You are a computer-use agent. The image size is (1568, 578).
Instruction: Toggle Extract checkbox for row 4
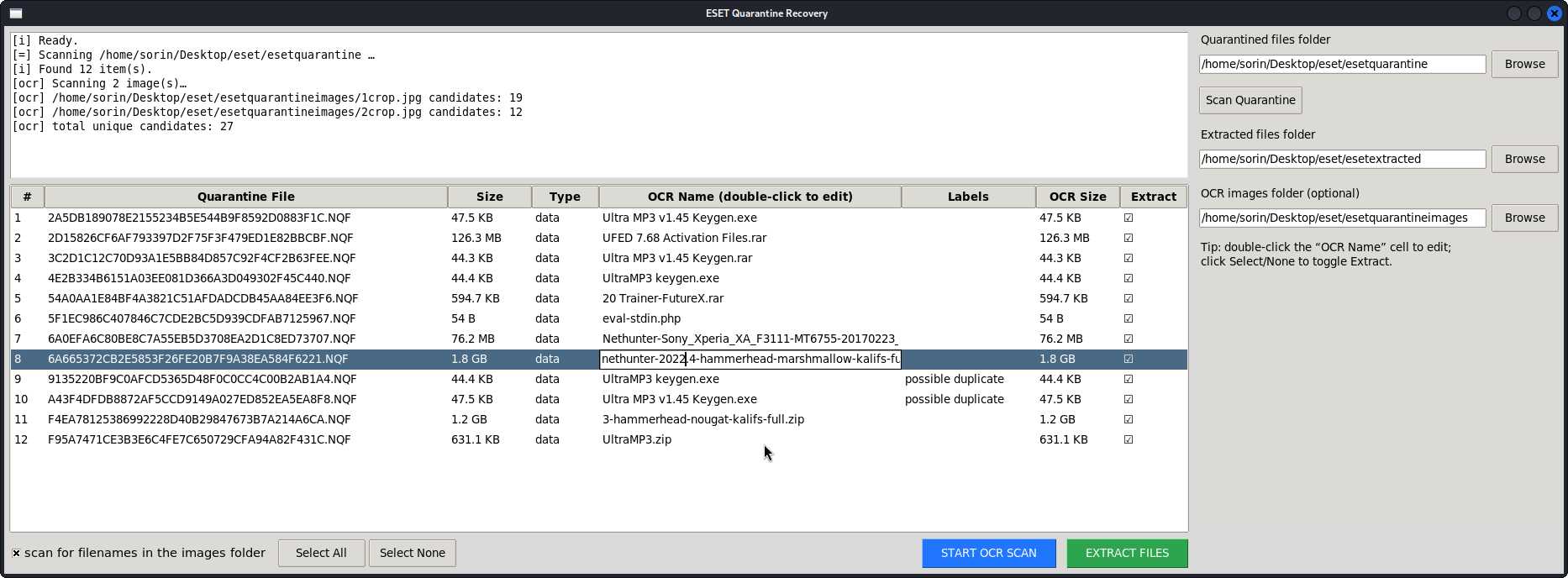1129,278
